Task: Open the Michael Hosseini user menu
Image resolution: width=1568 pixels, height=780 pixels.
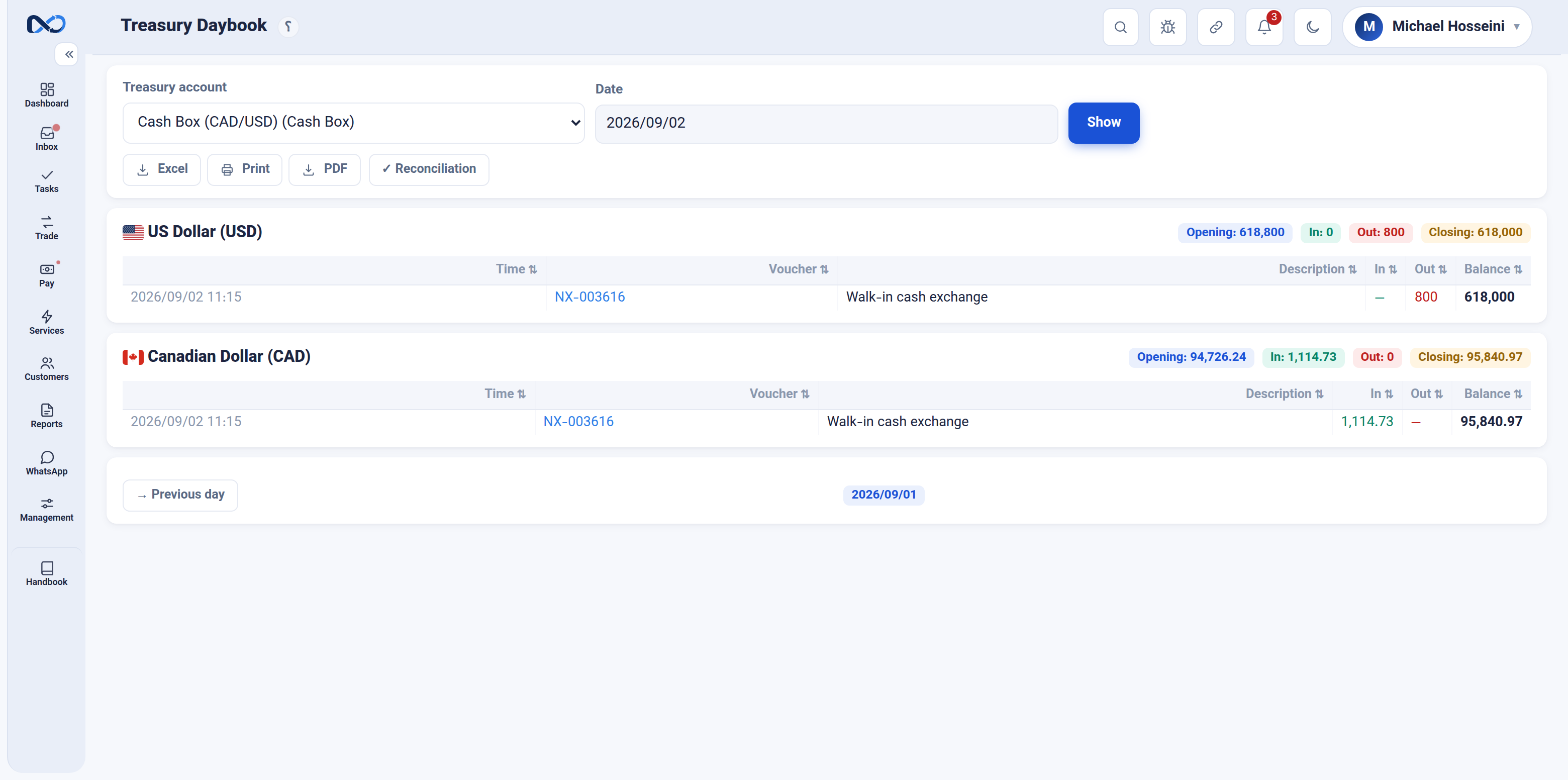Action: 1437,27
